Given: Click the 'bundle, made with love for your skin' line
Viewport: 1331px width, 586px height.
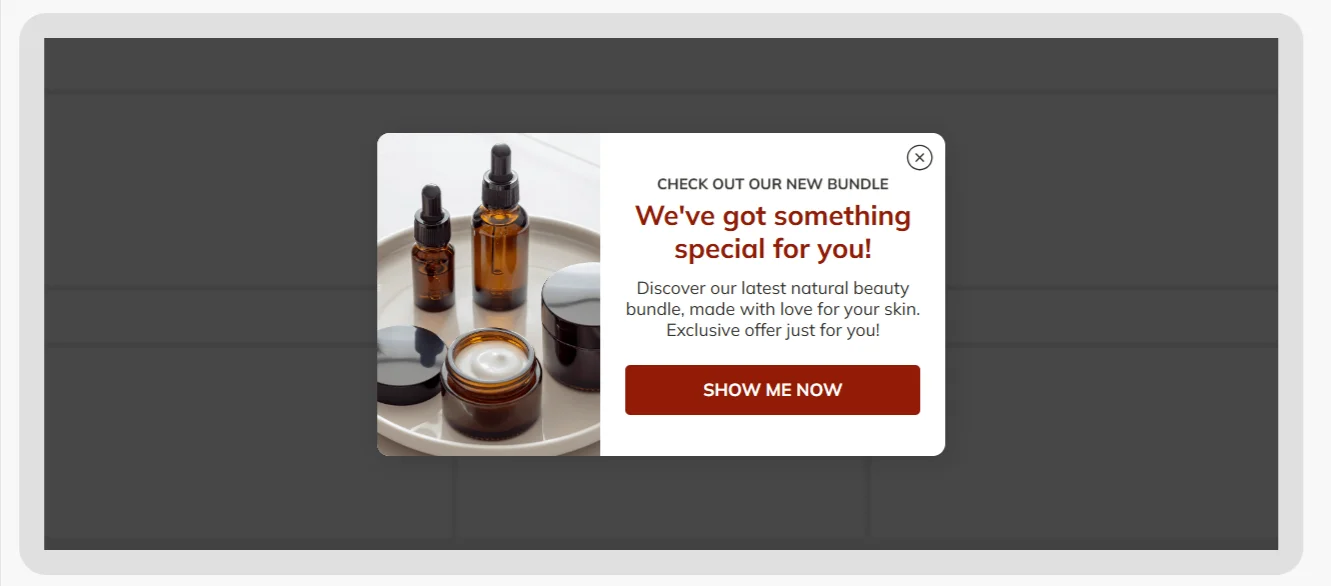Looking at the screenshot, I should 772,309.
